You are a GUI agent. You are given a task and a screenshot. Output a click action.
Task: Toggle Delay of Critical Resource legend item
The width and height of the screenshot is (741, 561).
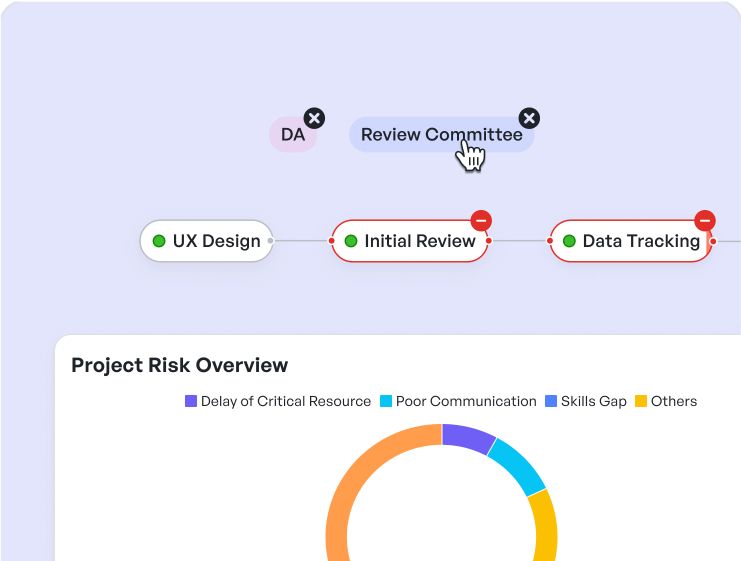278,401
